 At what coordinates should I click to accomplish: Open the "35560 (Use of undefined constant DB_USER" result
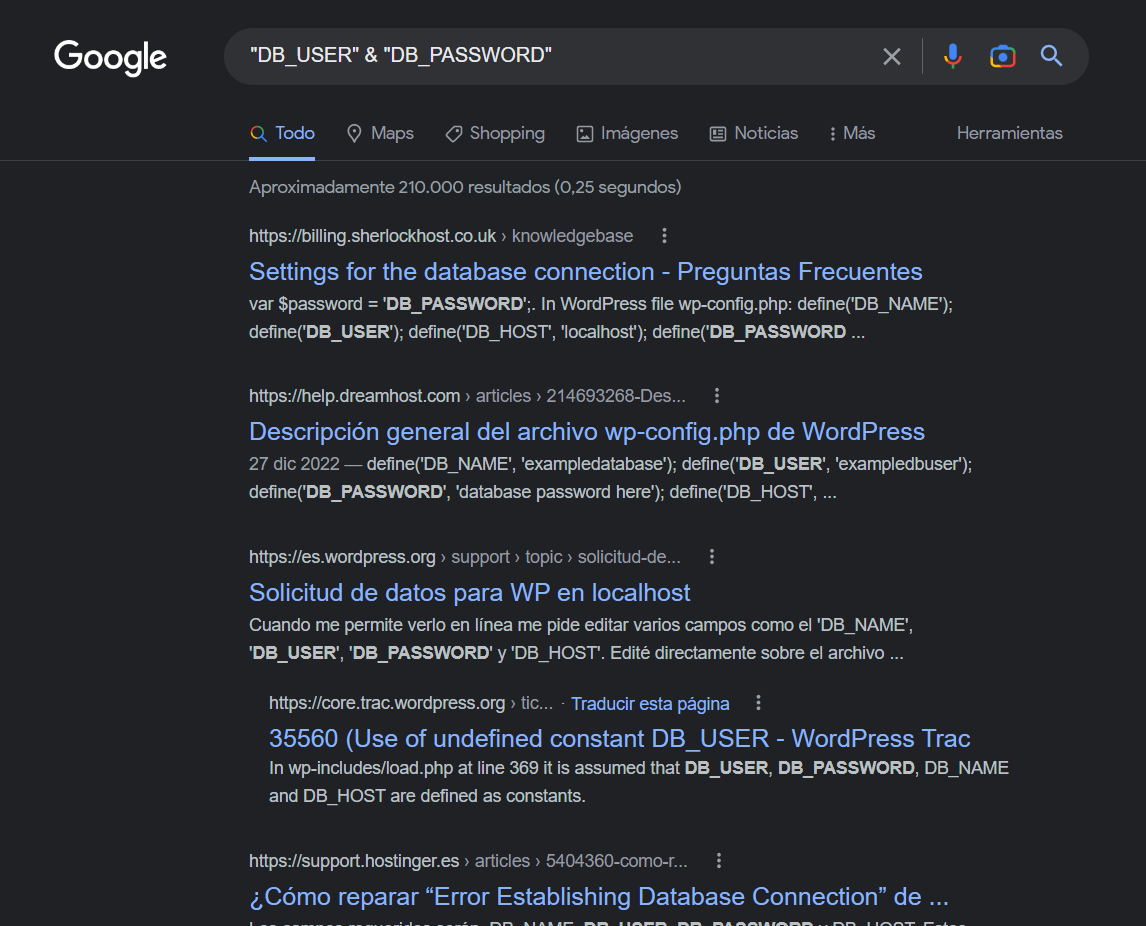(619, 739)
